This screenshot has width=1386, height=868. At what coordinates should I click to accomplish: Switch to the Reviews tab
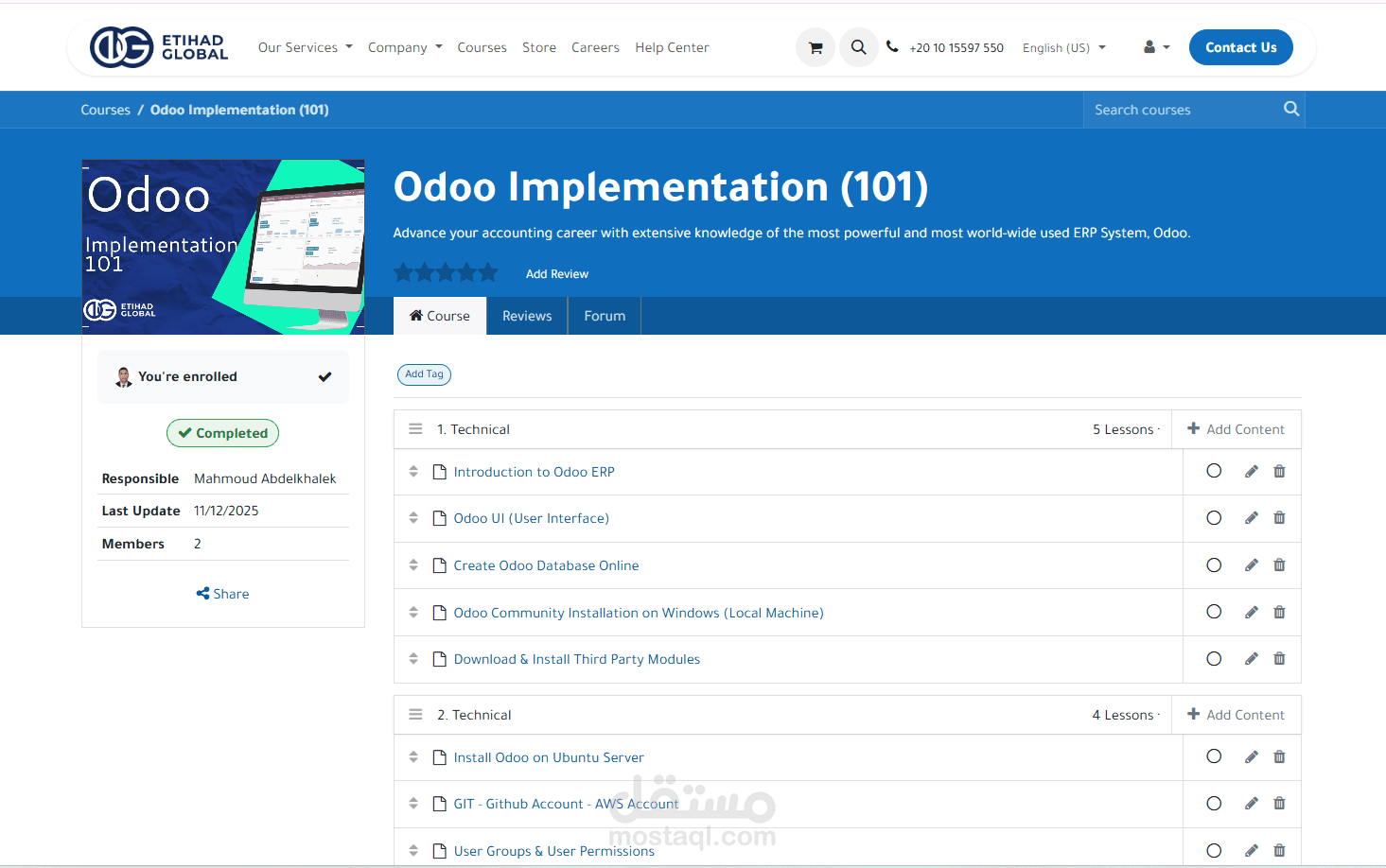point(527,316)
